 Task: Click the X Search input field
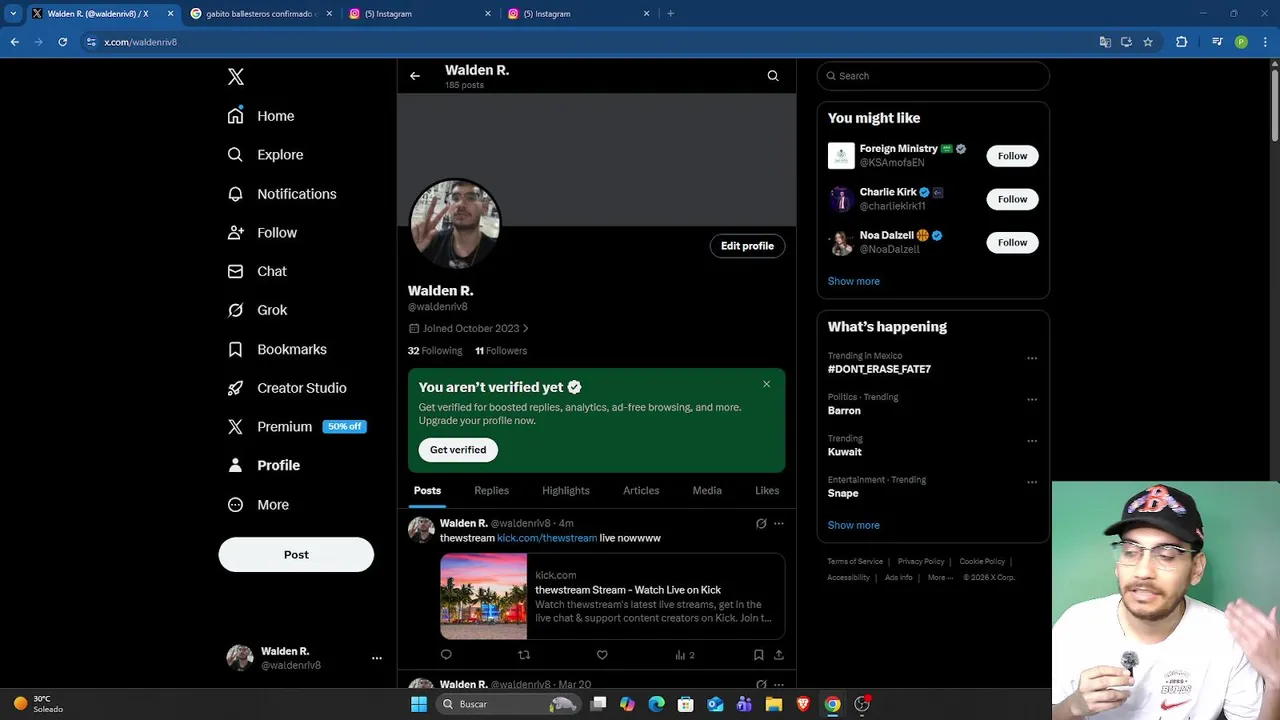[x=933, y=76]
